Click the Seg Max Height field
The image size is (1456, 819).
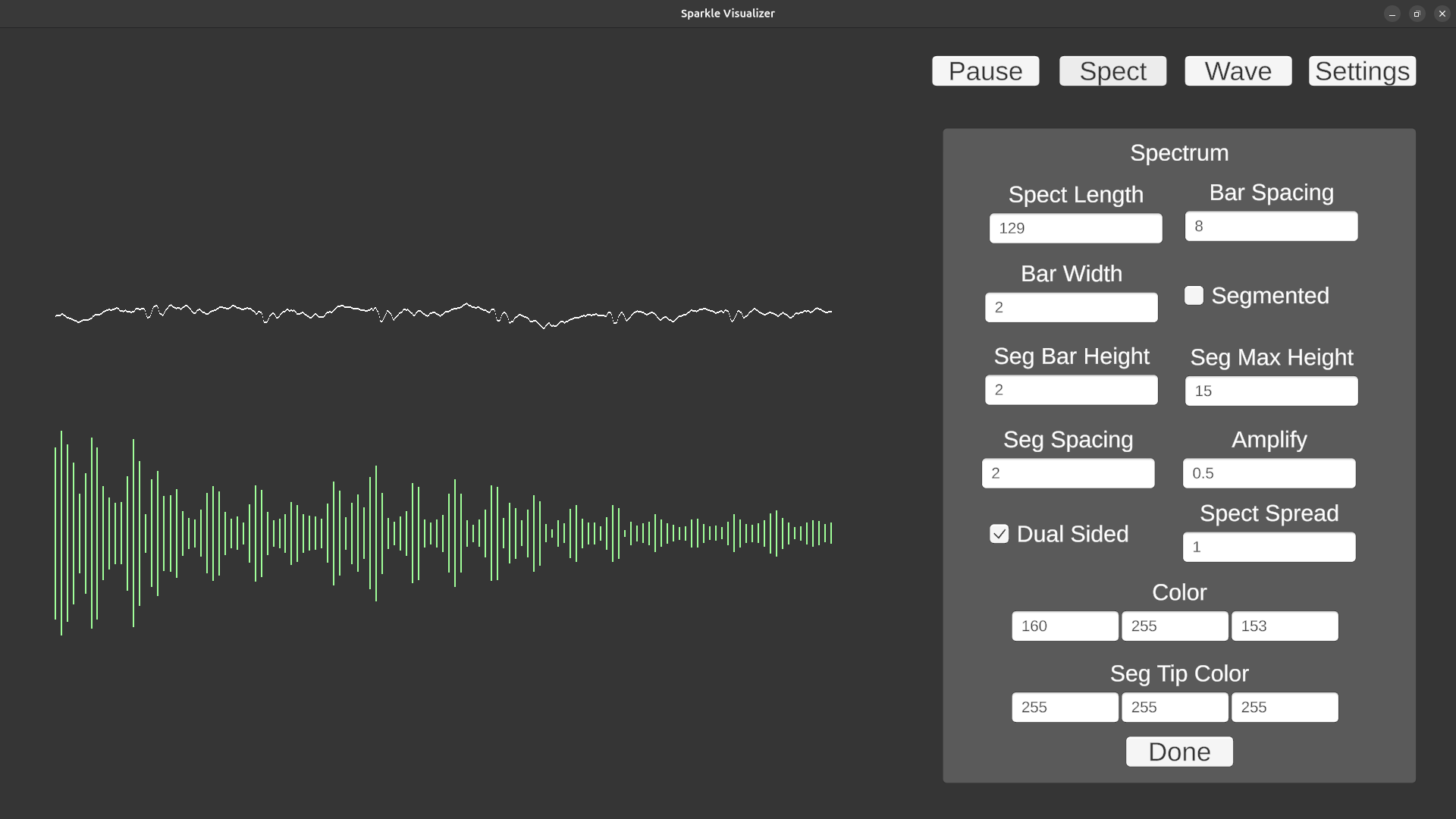tap(1271, 391)
